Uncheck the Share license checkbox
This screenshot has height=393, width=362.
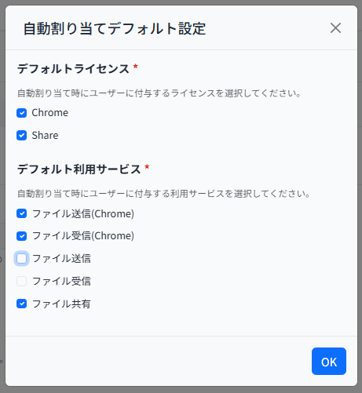pos(22,136)
